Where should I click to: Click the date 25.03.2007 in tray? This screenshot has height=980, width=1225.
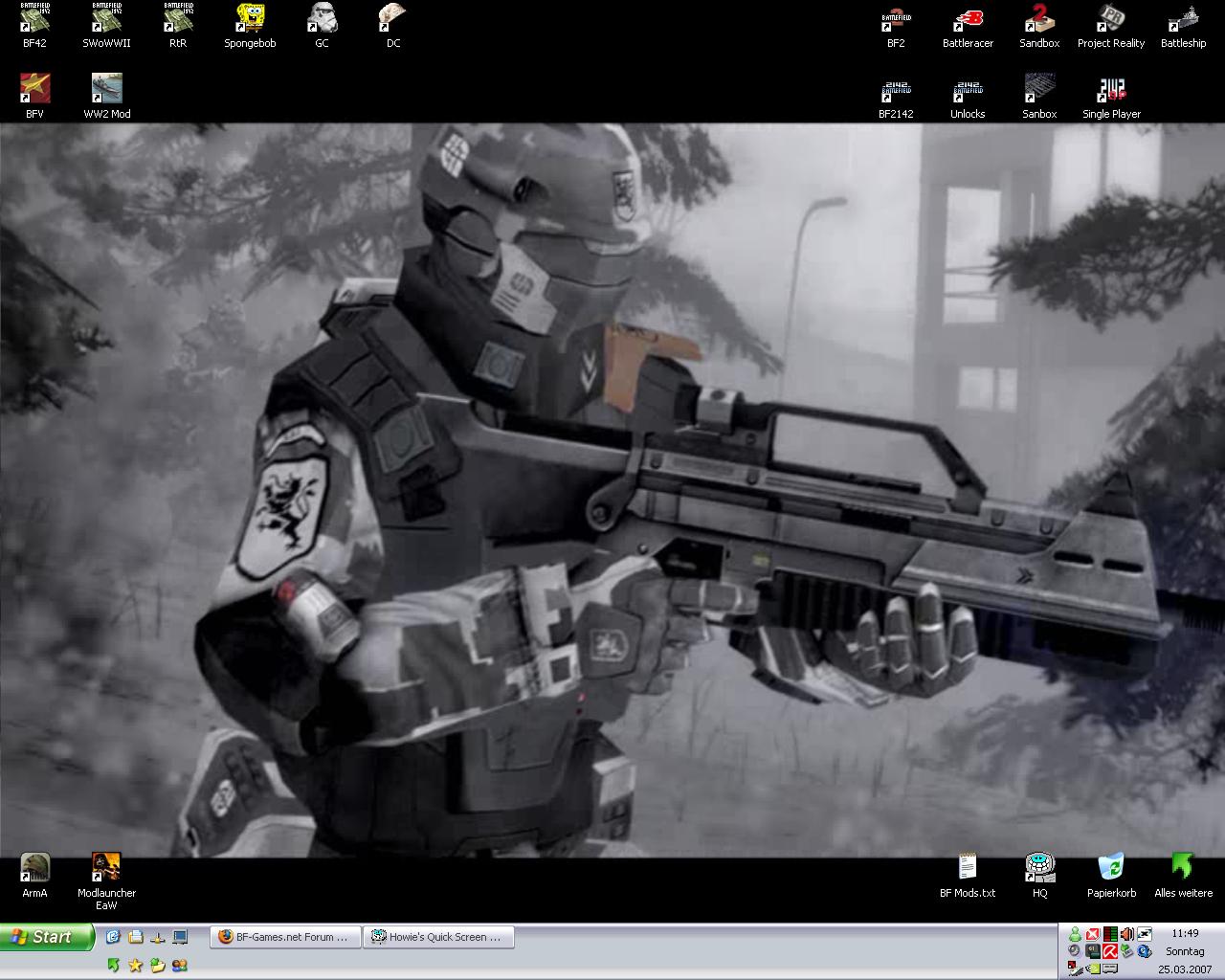click(1185, 969)
